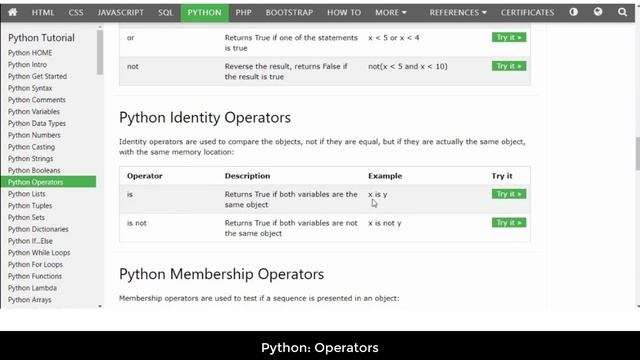Image resolution: width=640 pixels, height=360 pixels.
Task: Open Python Booleans link
Action: point(34,170)
